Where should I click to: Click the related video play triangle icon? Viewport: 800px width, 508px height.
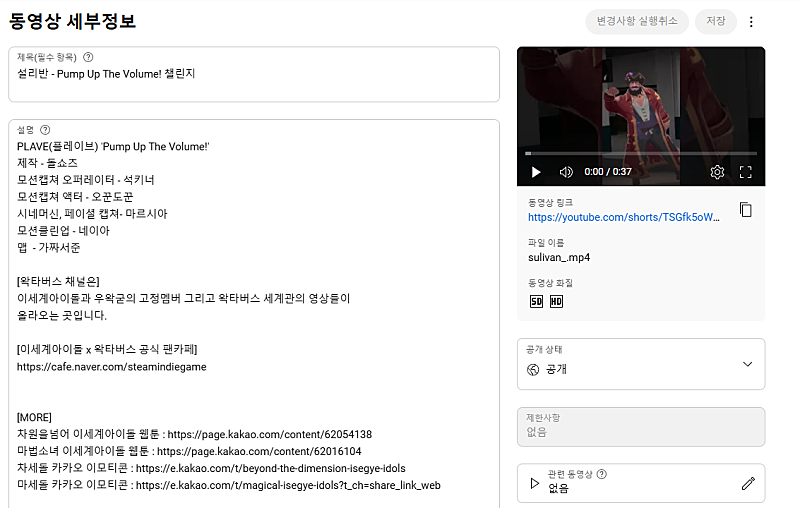coord(534,483)
